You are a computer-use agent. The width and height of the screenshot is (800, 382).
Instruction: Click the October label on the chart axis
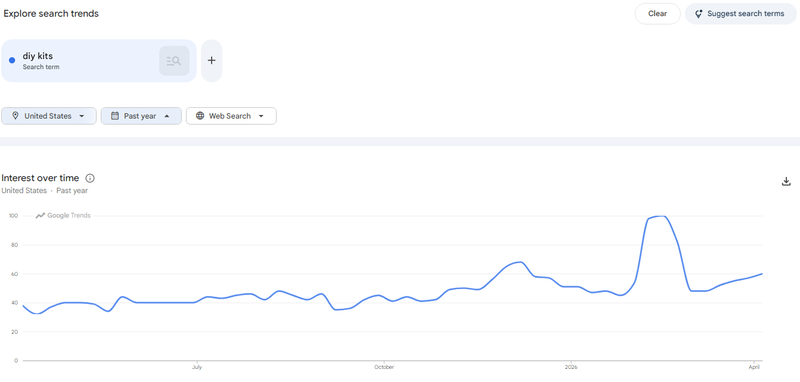coord(384,367)
